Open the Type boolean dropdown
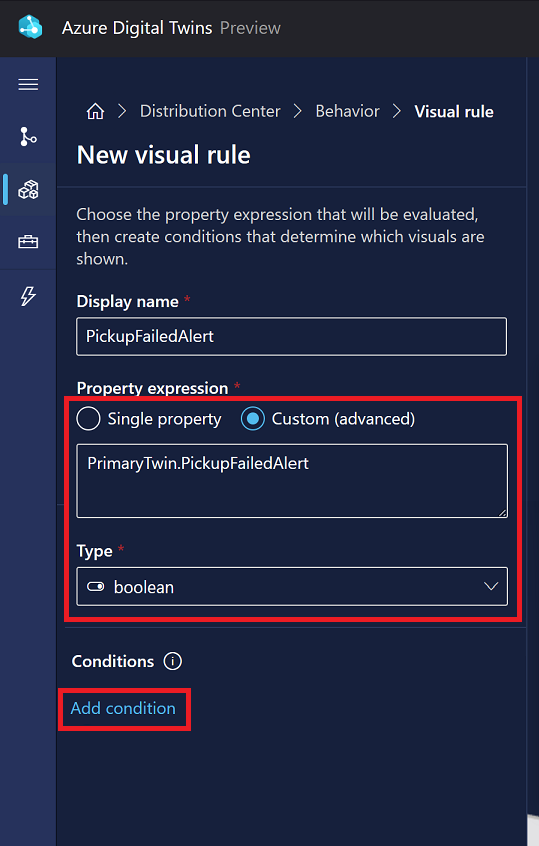The image size is (539, 846). (292, 586)
